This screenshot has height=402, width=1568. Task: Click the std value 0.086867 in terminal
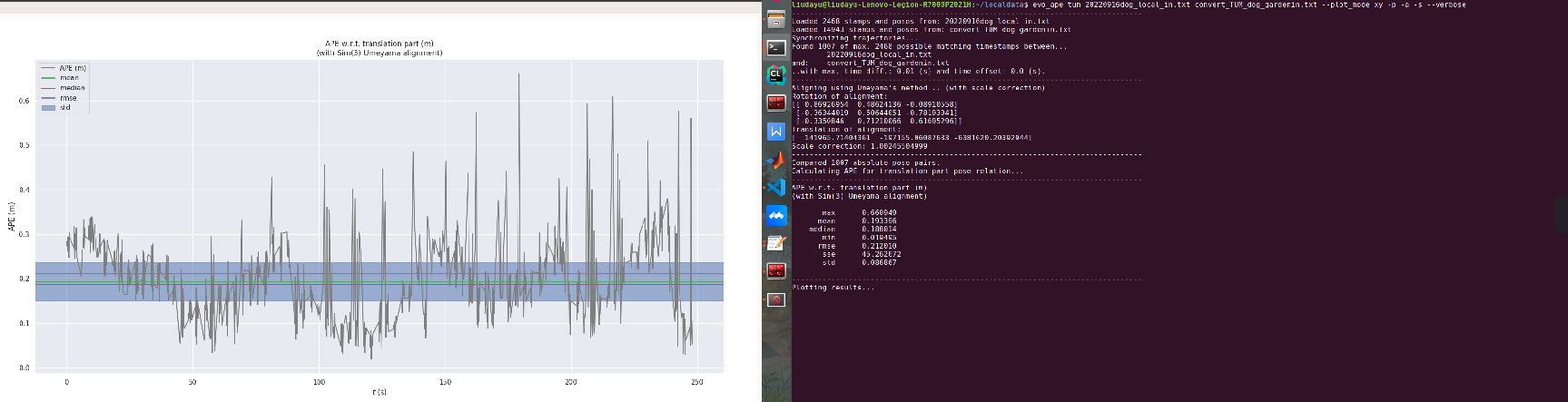(x=879, y=262)
